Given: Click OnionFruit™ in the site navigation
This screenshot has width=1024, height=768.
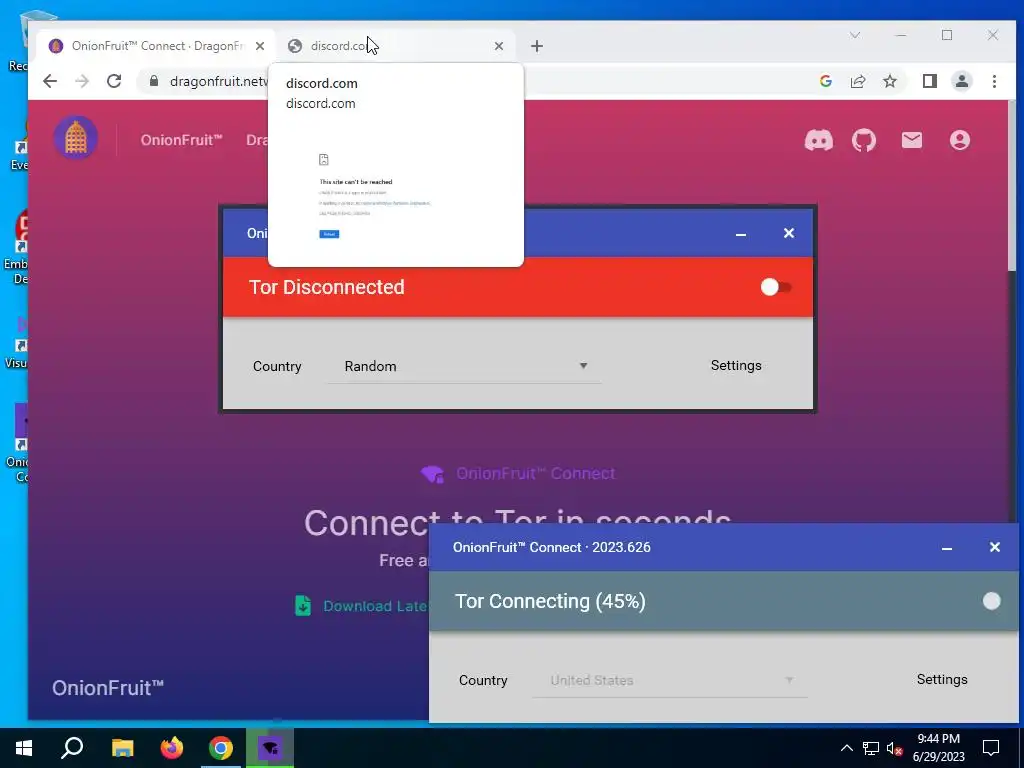Looking at the screenshot, I should (182, 140).
